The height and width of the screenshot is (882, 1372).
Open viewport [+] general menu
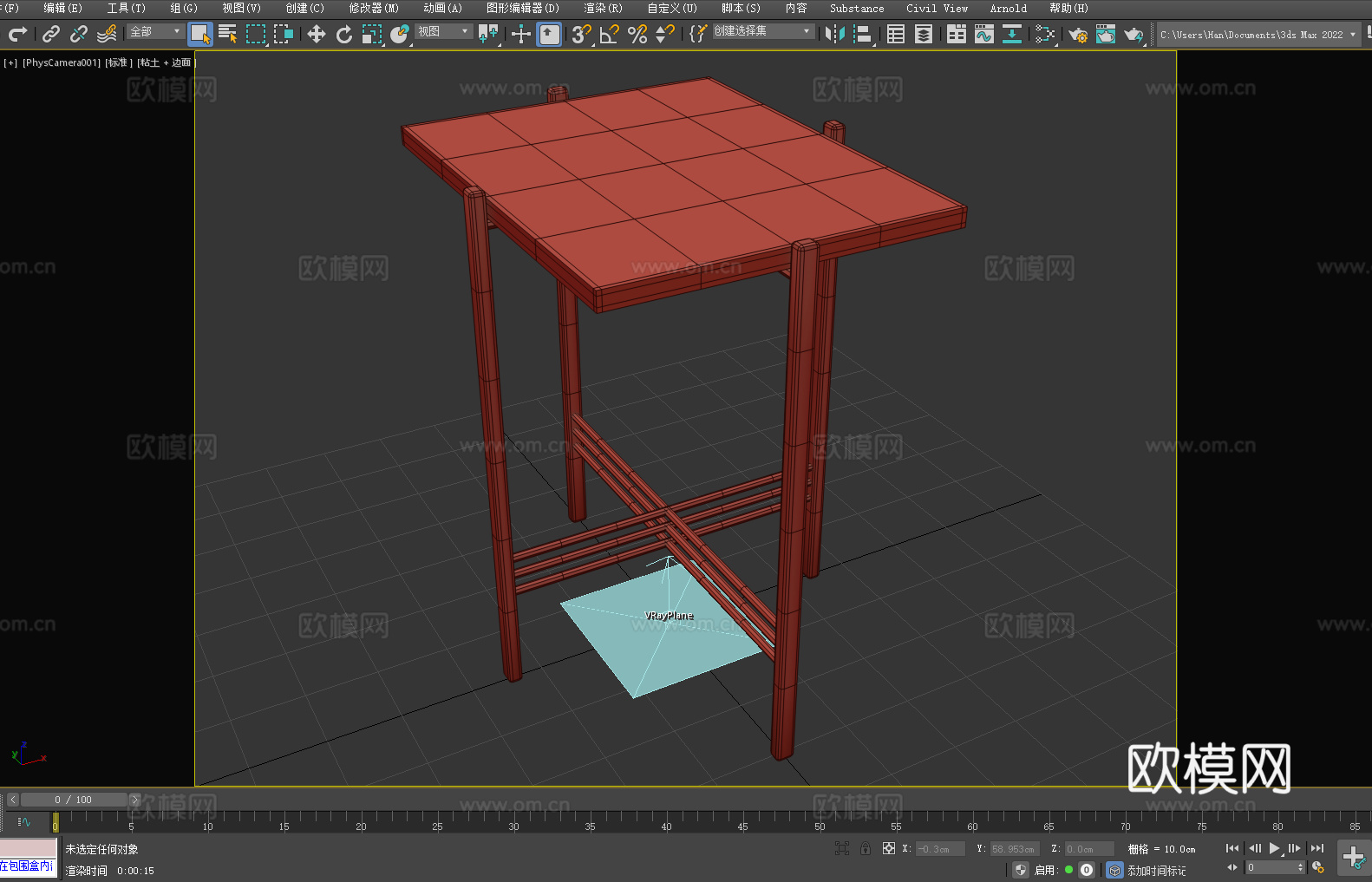point(10,62)
